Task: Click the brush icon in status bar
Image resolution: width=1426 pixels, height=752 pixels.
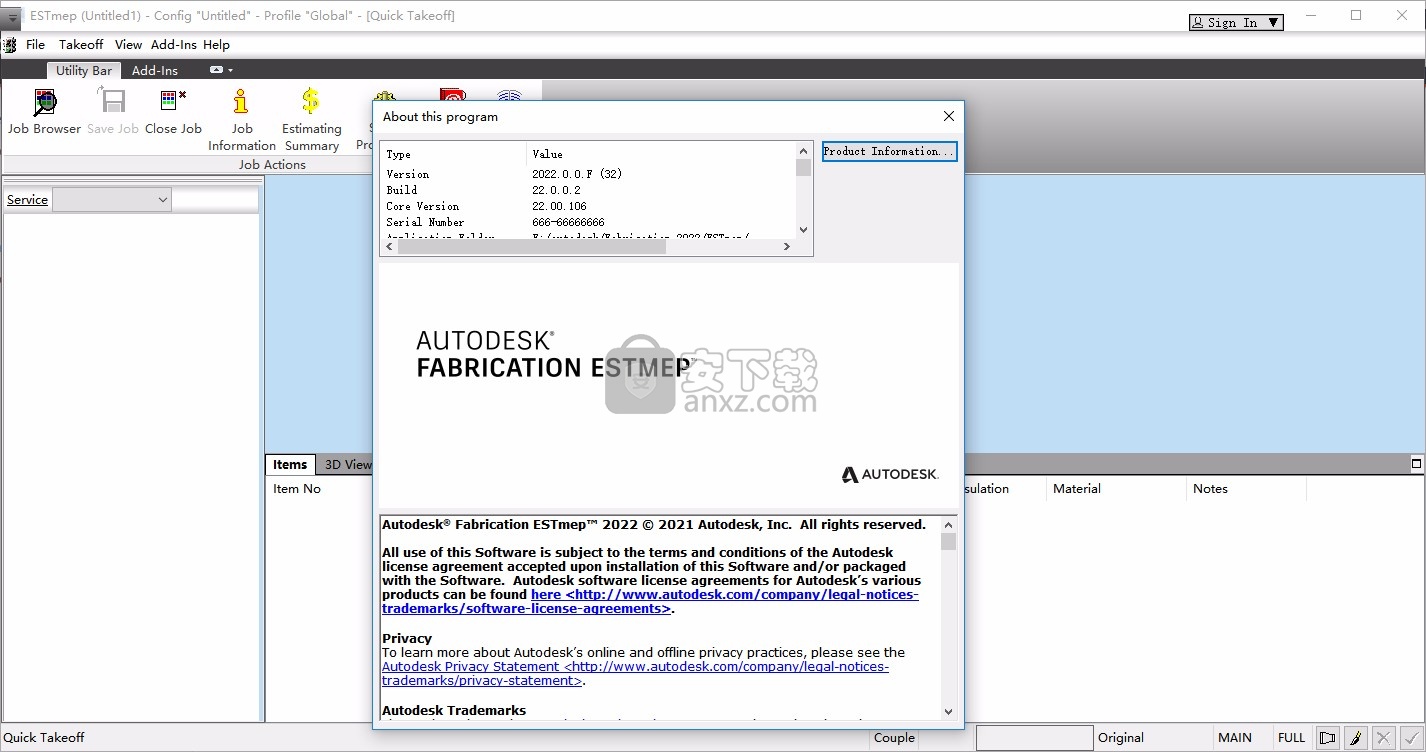Action: pos(1356,738)
